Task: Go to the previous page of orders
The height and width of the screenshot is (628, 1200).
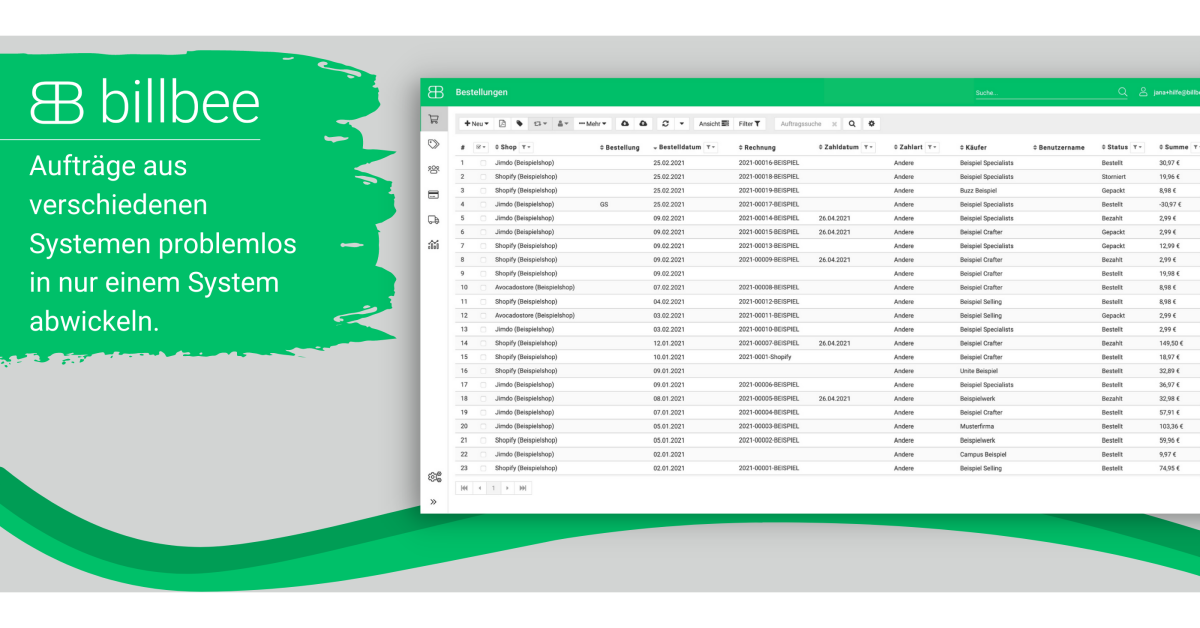Action: tap(479, 488)
